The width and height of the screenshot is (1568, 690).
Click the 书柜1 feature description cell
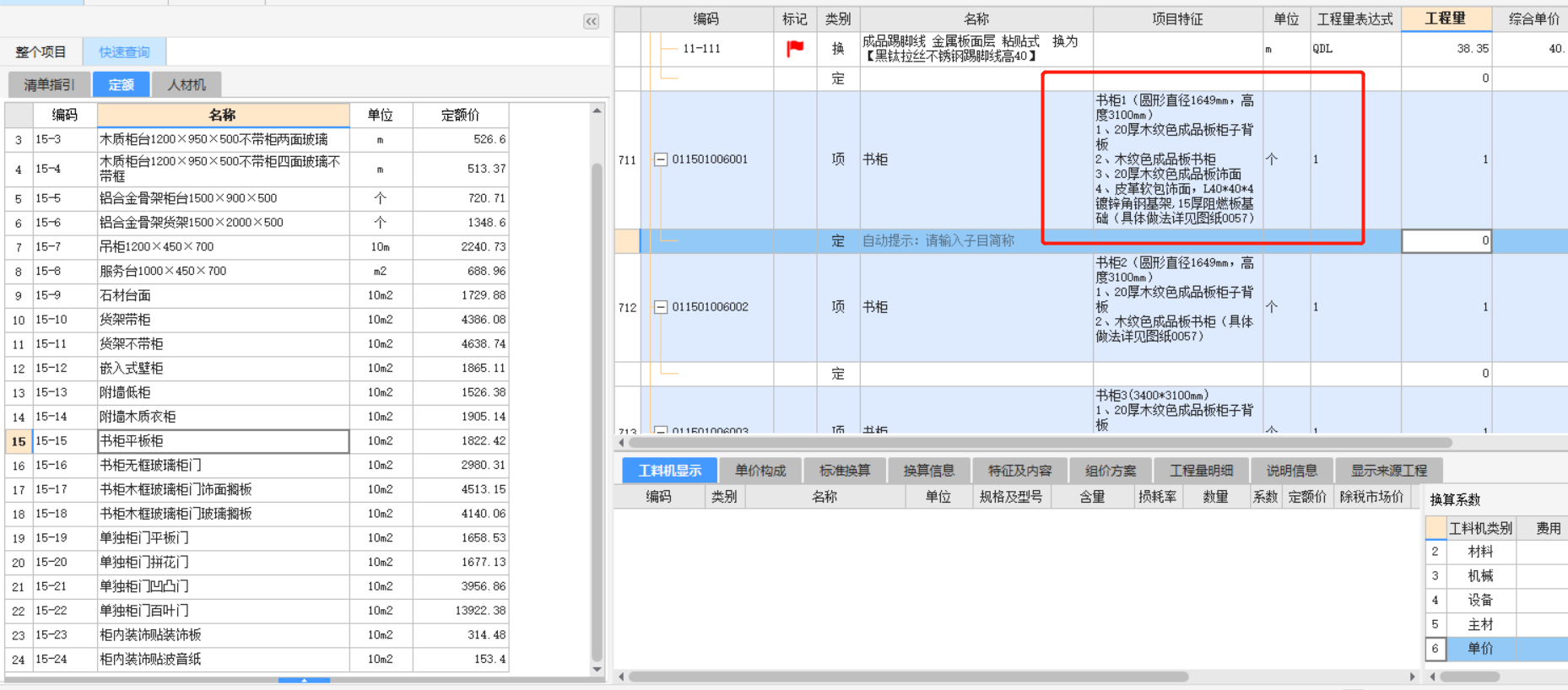point(1177,159)
